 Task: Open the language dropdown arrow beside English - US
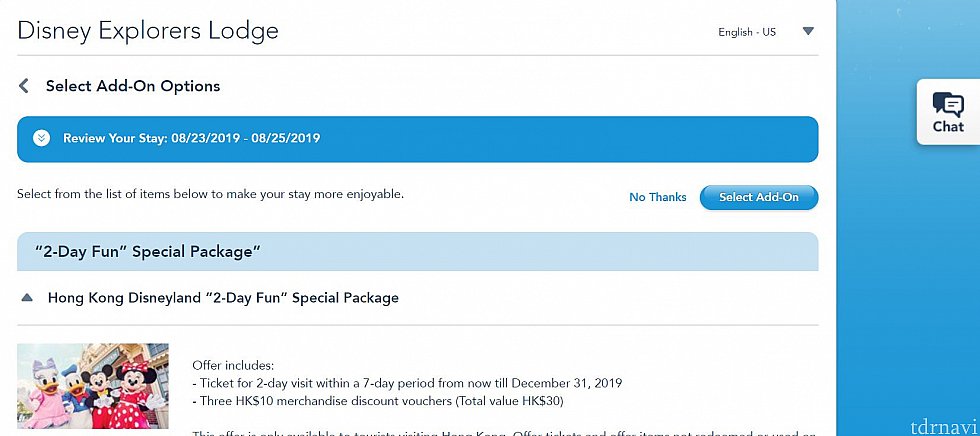[x=808, y=31]
